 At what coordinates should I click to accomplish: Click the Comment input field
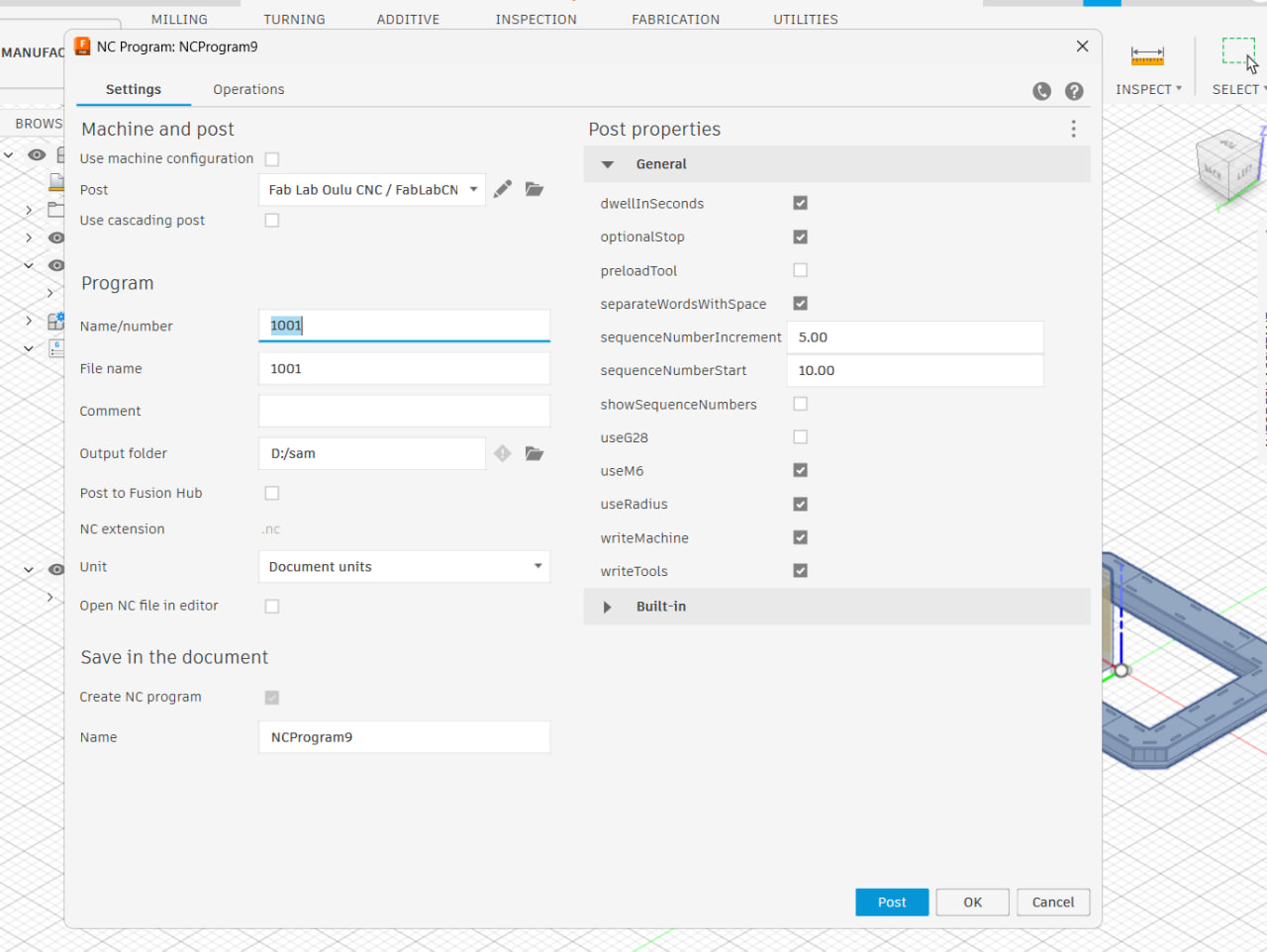point(404,411)
